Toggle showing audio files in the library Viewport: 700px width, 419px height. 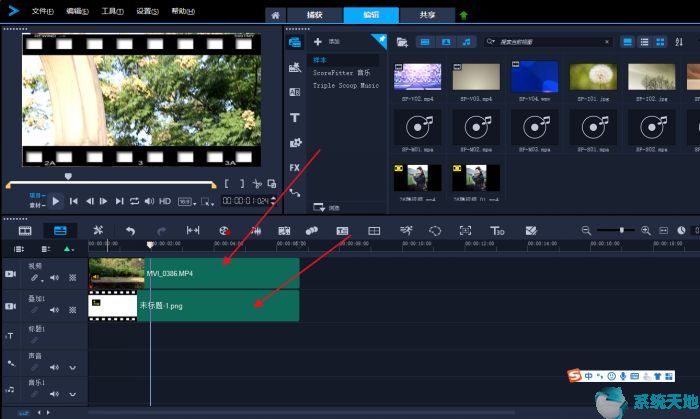click(x=466, y=42)
